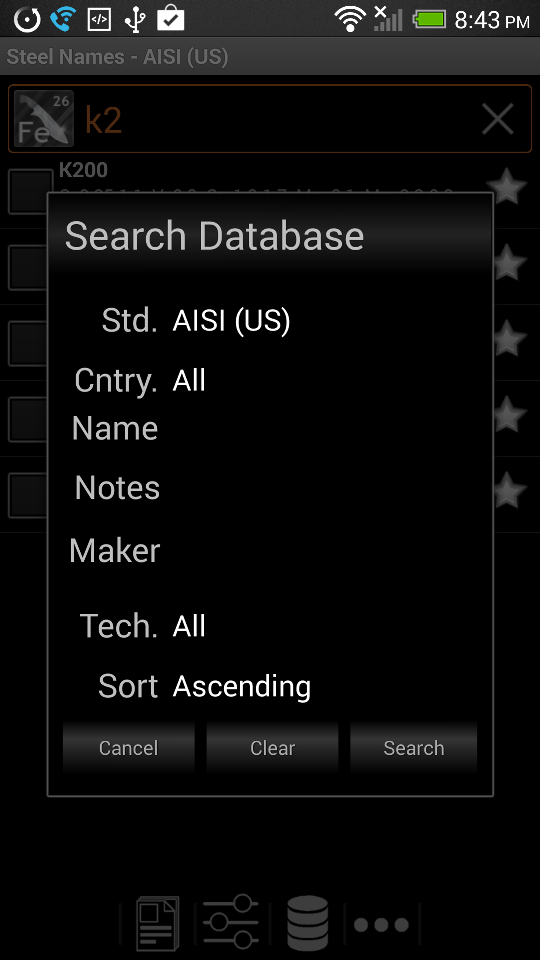Focus the Name input field

(325, 428)
